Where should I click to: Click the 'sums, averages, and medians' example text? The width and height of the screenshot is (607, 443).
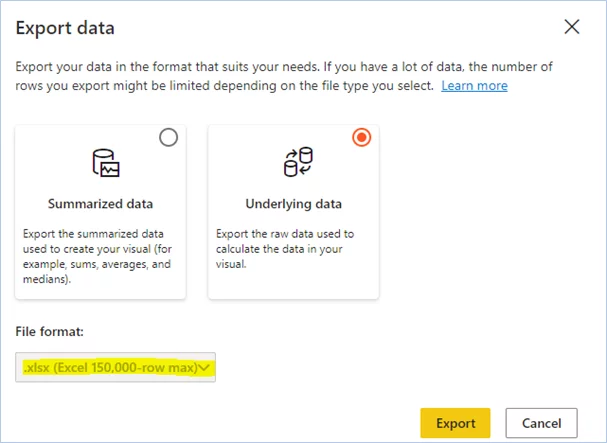coord(100,265)
